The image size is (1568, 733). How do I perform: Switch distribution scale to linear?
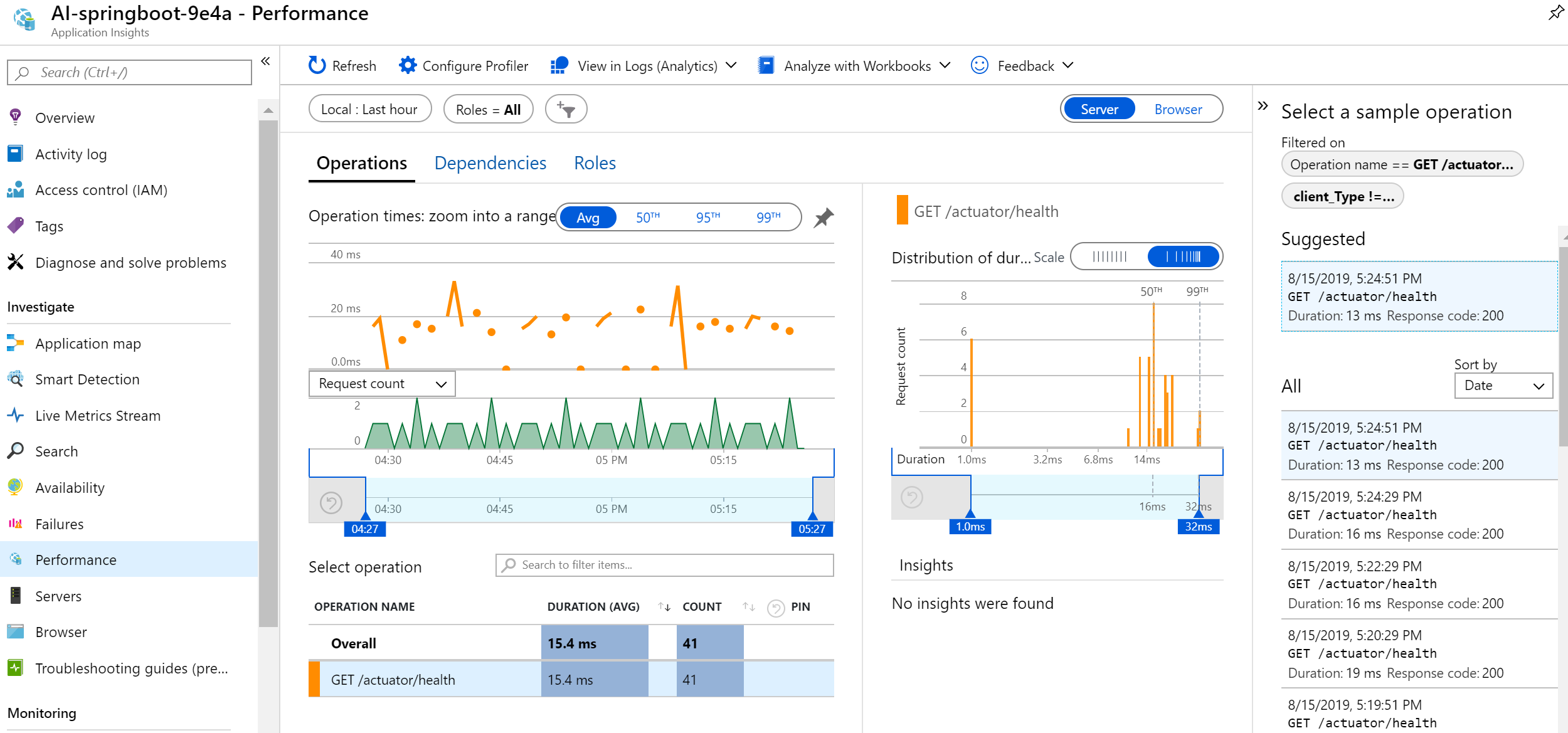click(1110, 256)
